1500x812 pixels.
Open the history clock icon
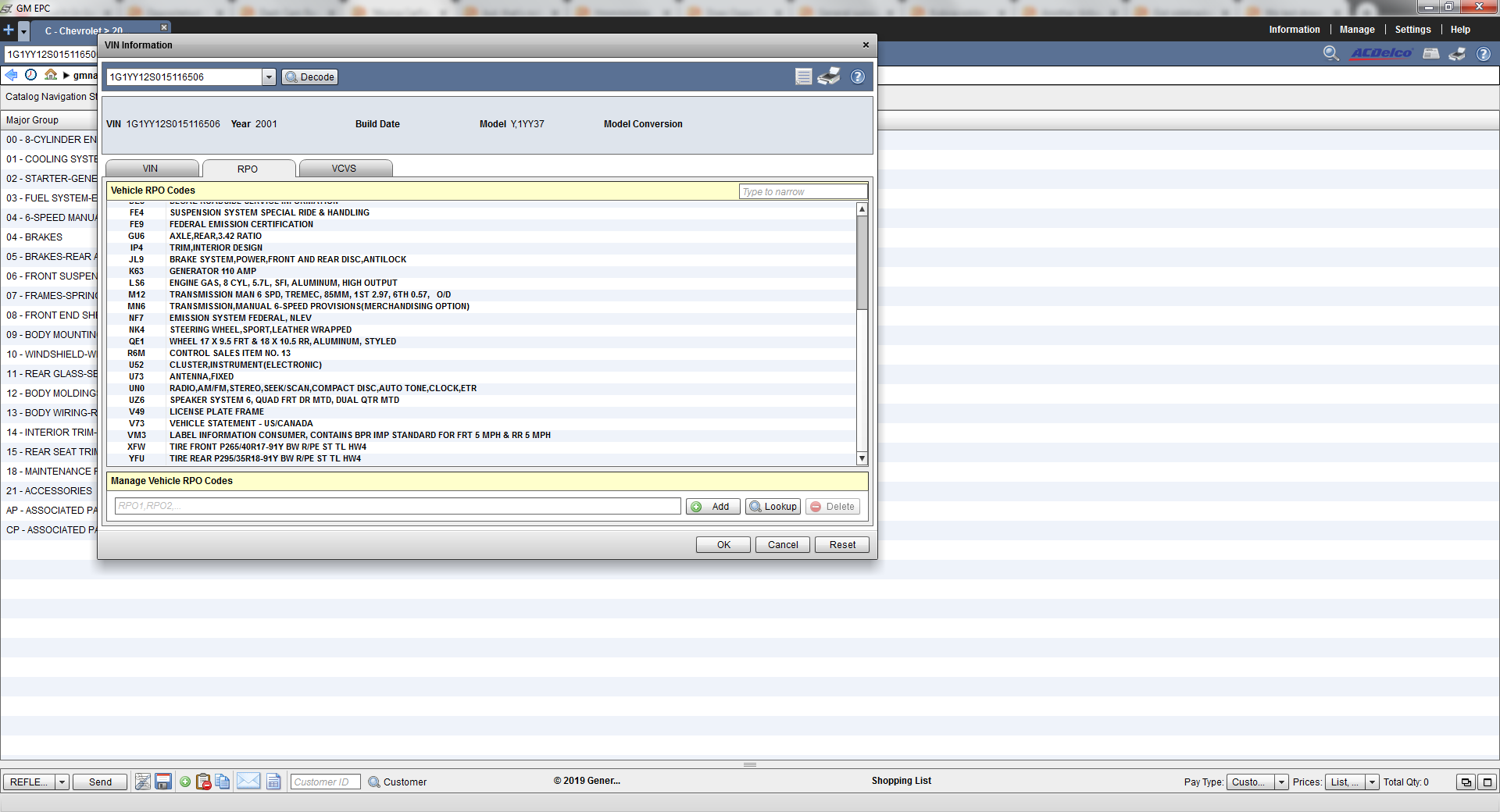[x=31, y=75]
